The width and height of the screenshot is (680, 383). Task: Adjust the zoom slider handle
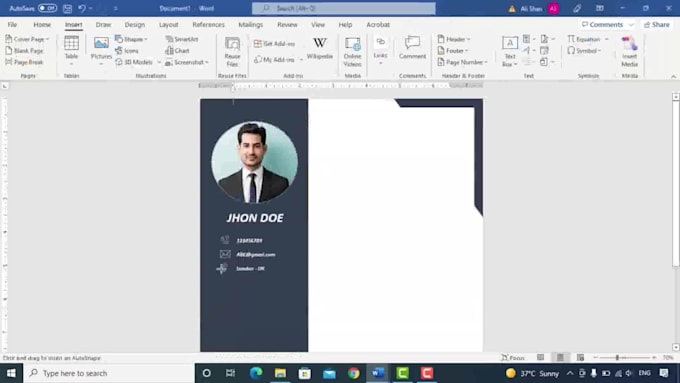(617, 357)
